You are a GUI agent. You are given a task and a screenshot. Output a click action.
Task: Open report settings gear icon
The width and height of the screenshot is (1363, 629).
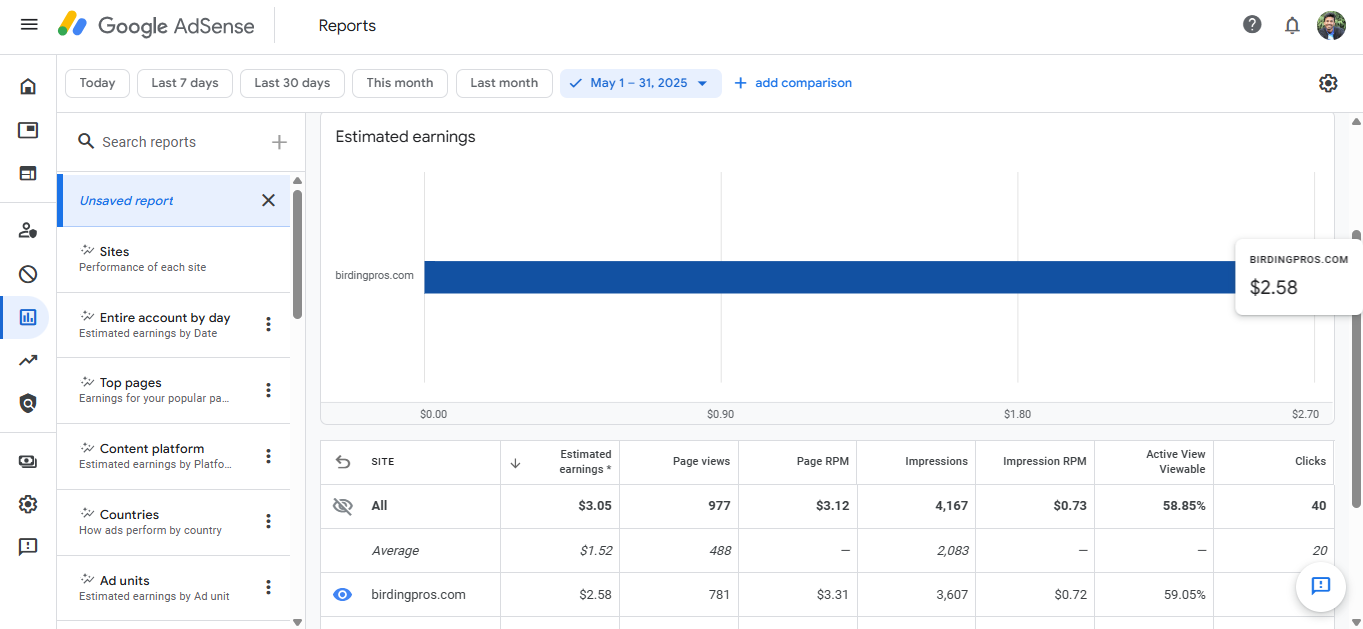coord(1328,83)
